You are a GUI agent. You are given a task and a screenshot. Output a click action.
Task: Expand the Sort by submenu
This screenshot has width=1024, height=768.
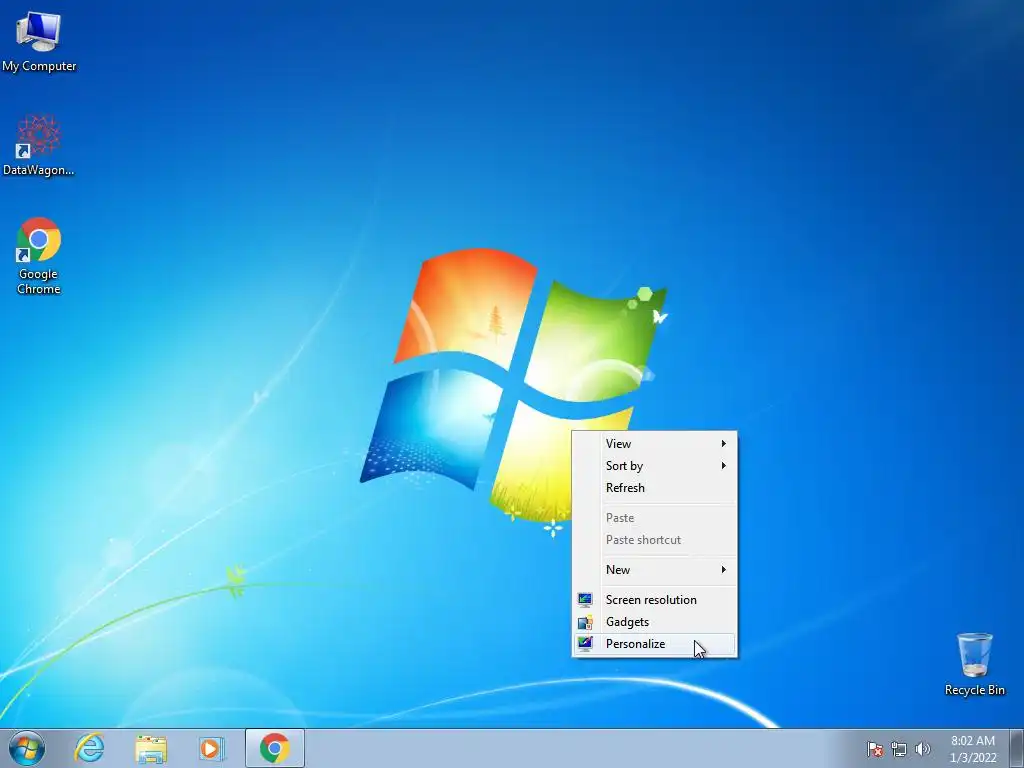(654, 466)
